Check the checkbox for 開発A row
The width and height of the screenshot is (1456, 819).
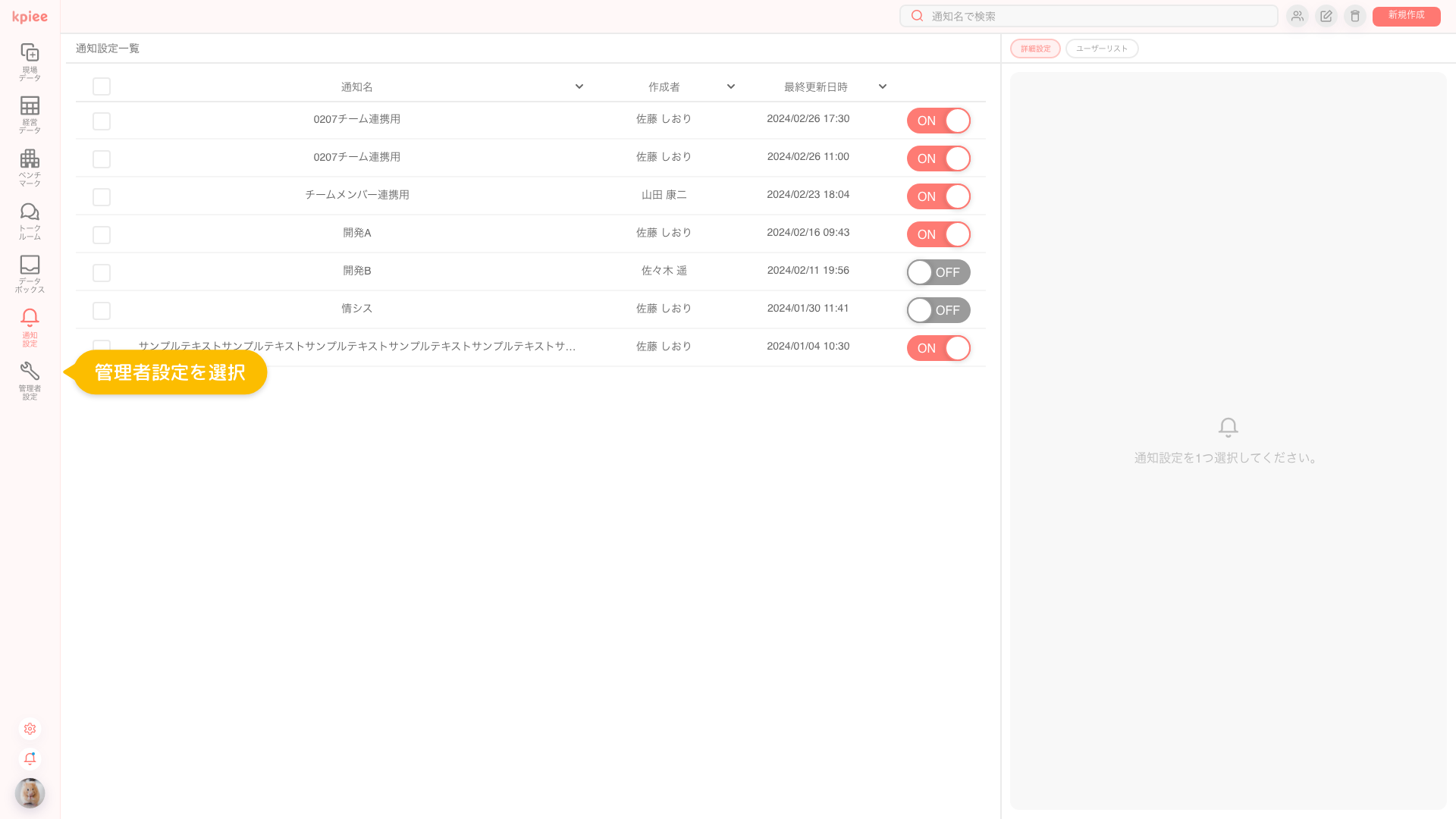(x=102, y=235)
